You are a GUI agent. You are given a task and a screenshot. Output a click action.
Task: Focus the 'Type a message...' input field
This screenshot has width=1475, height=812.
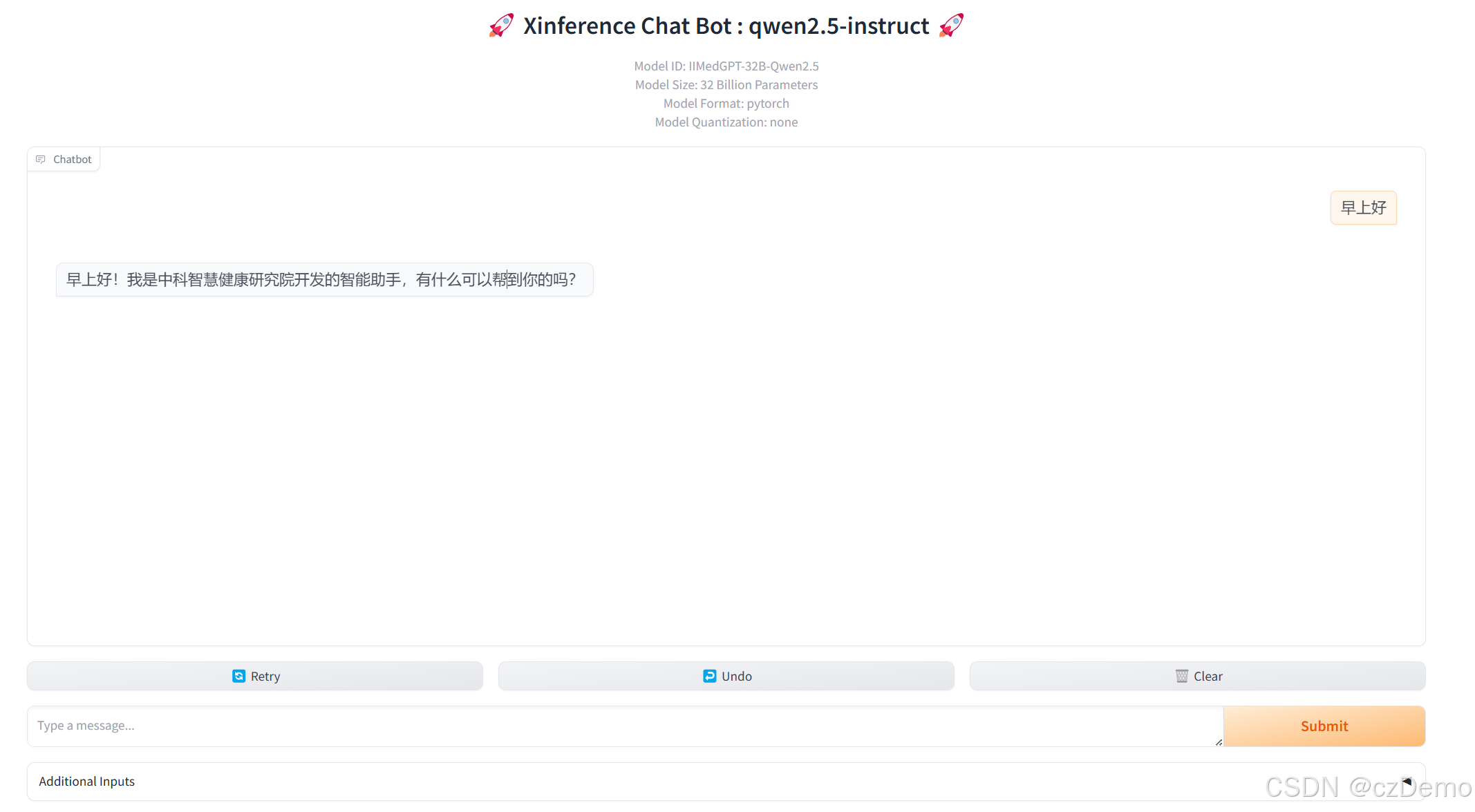(626, 726)
